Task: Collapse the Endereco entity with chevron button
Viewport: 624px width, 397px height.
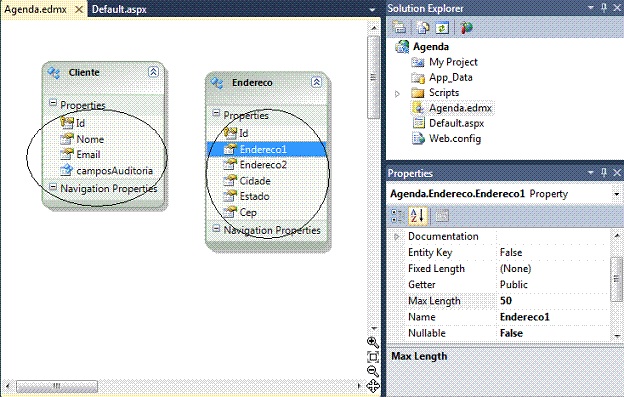Action: click(316, 82)
